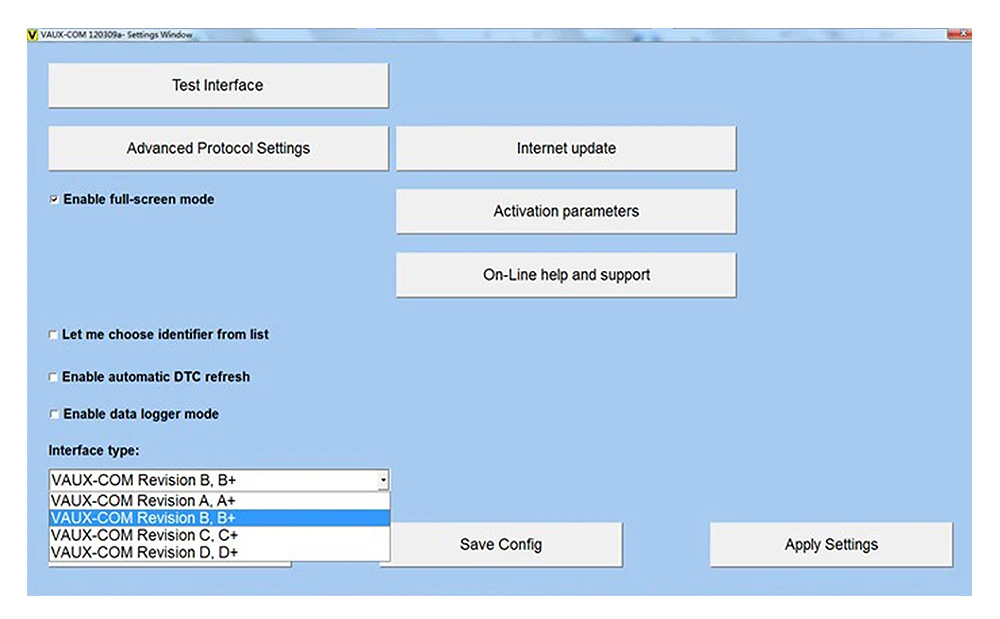Uncheck Enable full-screen mode

pyautogui.click(x=54, y=200)
